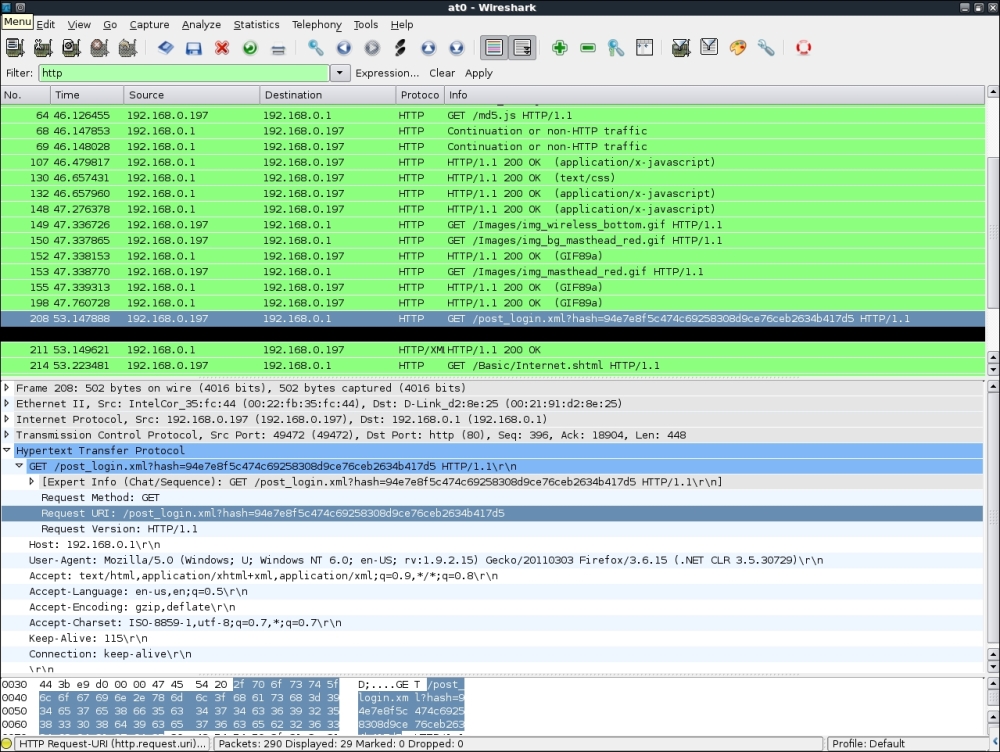Reload the capture file (green icon)
The image size is (1000, 752).
(x=250, y=48)
